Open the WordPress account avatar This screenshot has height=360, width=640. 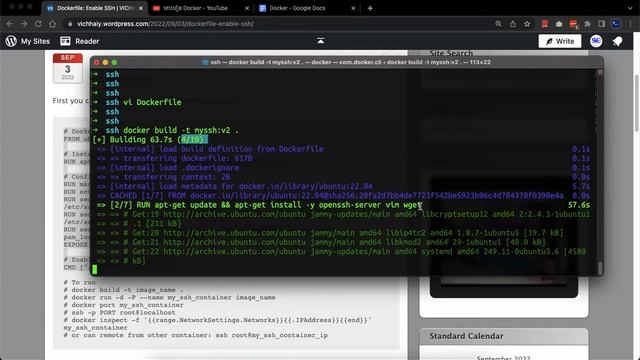pyautogui.click(x=596, y=41)
